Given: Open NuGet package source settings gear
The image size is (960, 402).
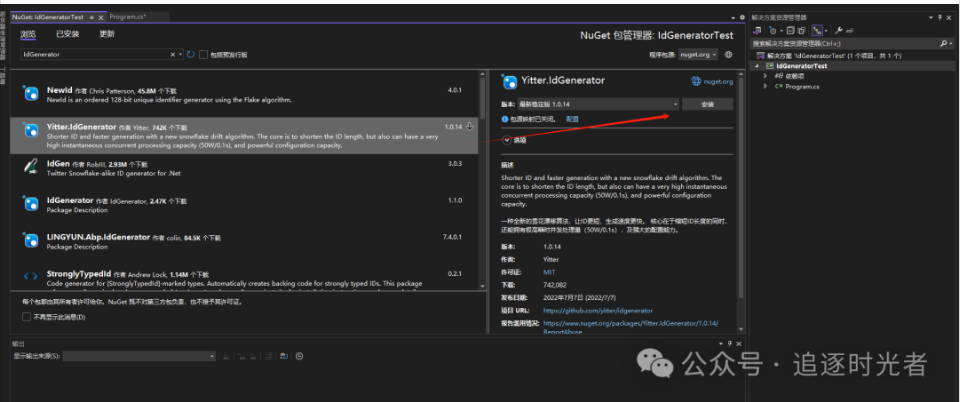Looking at the screenshot, I should (x=729, y=54).
